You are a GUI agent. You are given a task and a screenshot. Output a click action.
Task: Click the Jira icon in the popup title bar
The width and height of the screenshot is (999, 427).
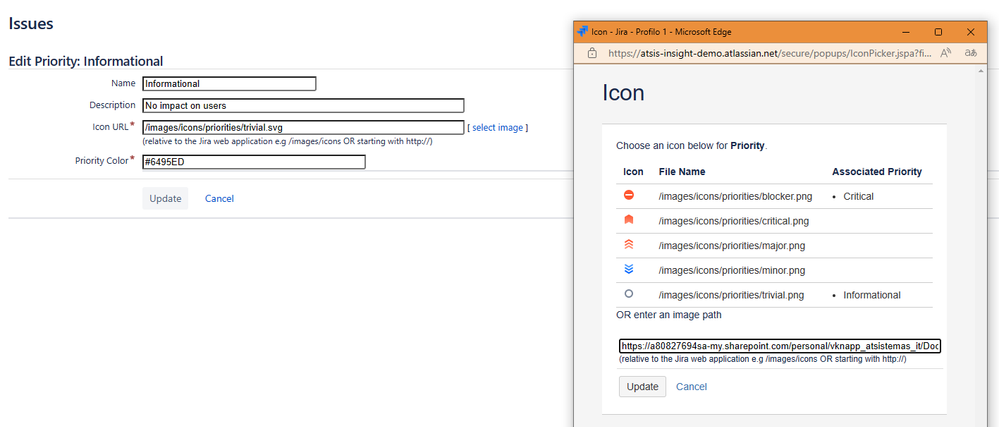click(x=582, y=32)
